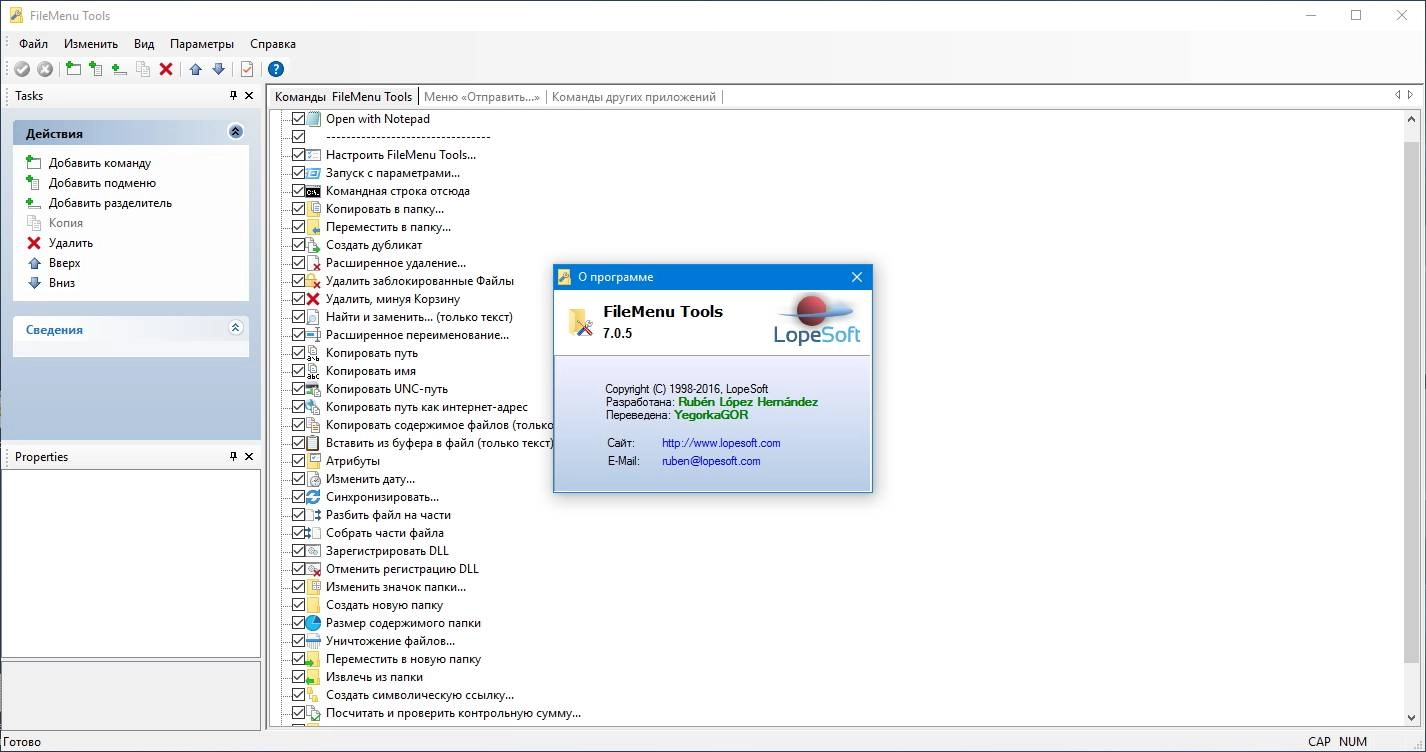Image resolution: width=1426 pixels, height=752 pixels.
Task: Open the 'Вид' menu
Action: click(x=144, y=44)
